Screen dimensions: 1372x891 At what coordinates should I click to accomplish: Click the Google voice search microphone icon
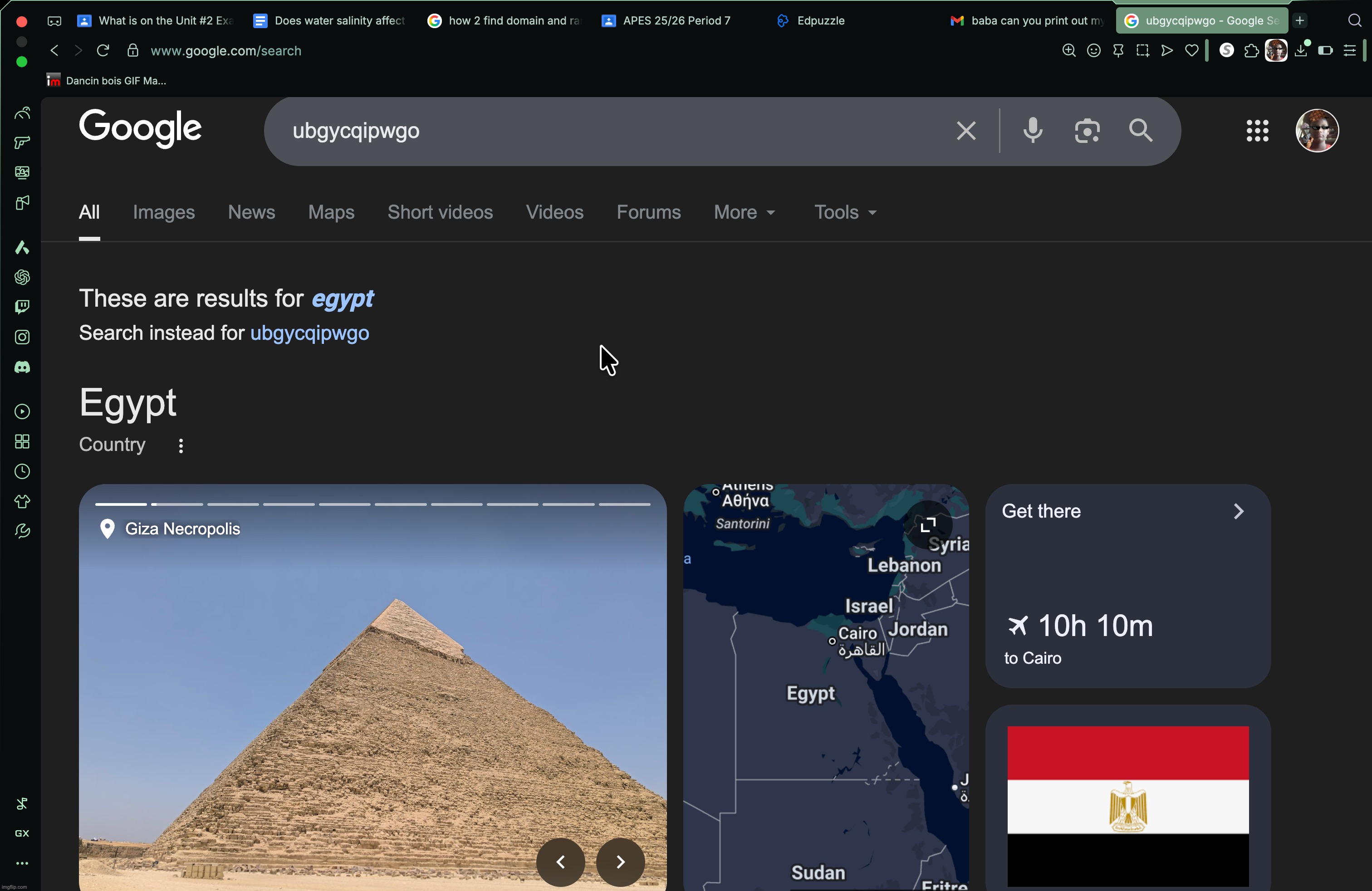click(x=1033, y=131)
